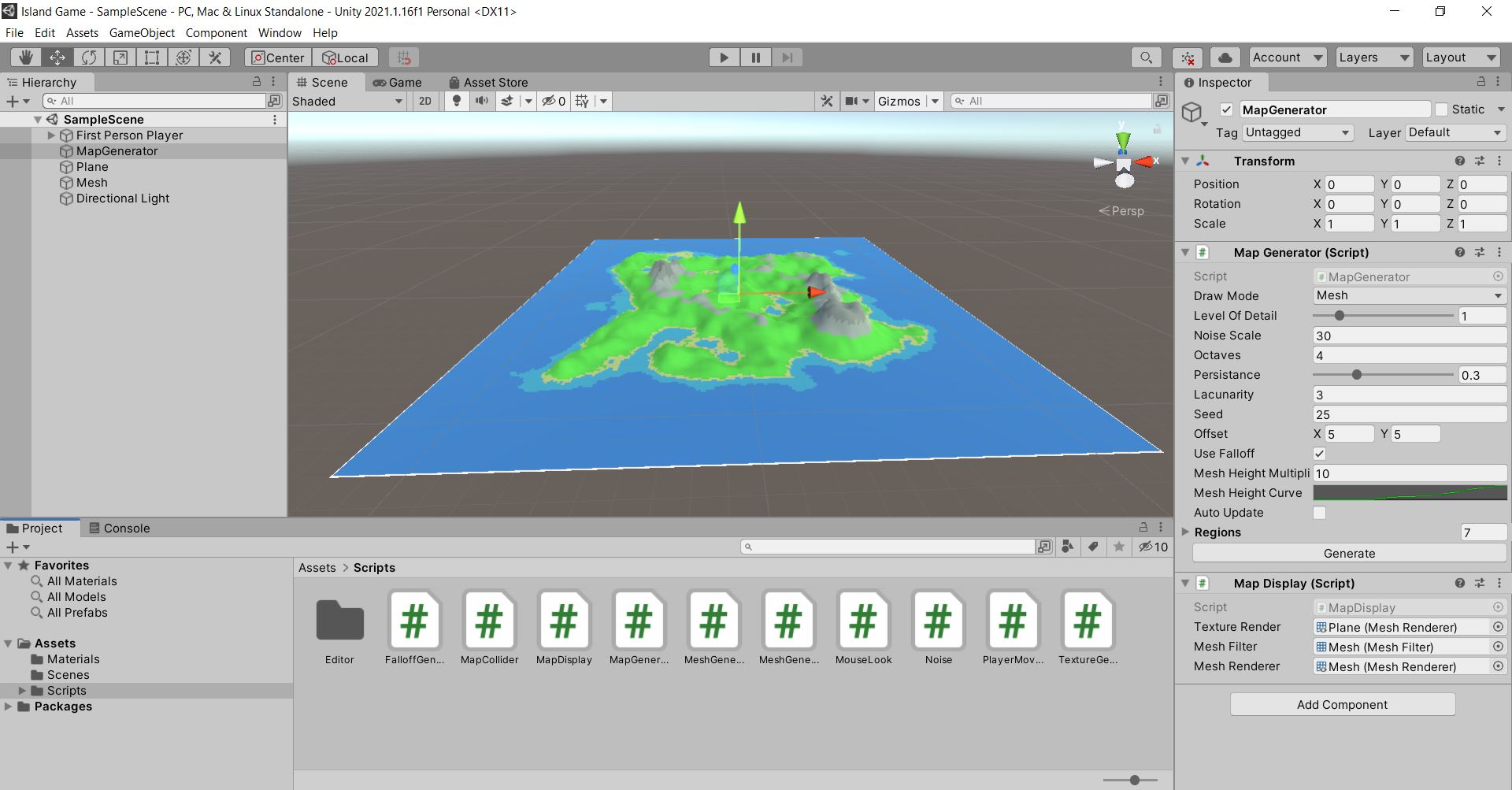Open the collaboration services icon
This screenshot has height=790, width=1512.
point(1187,57)
